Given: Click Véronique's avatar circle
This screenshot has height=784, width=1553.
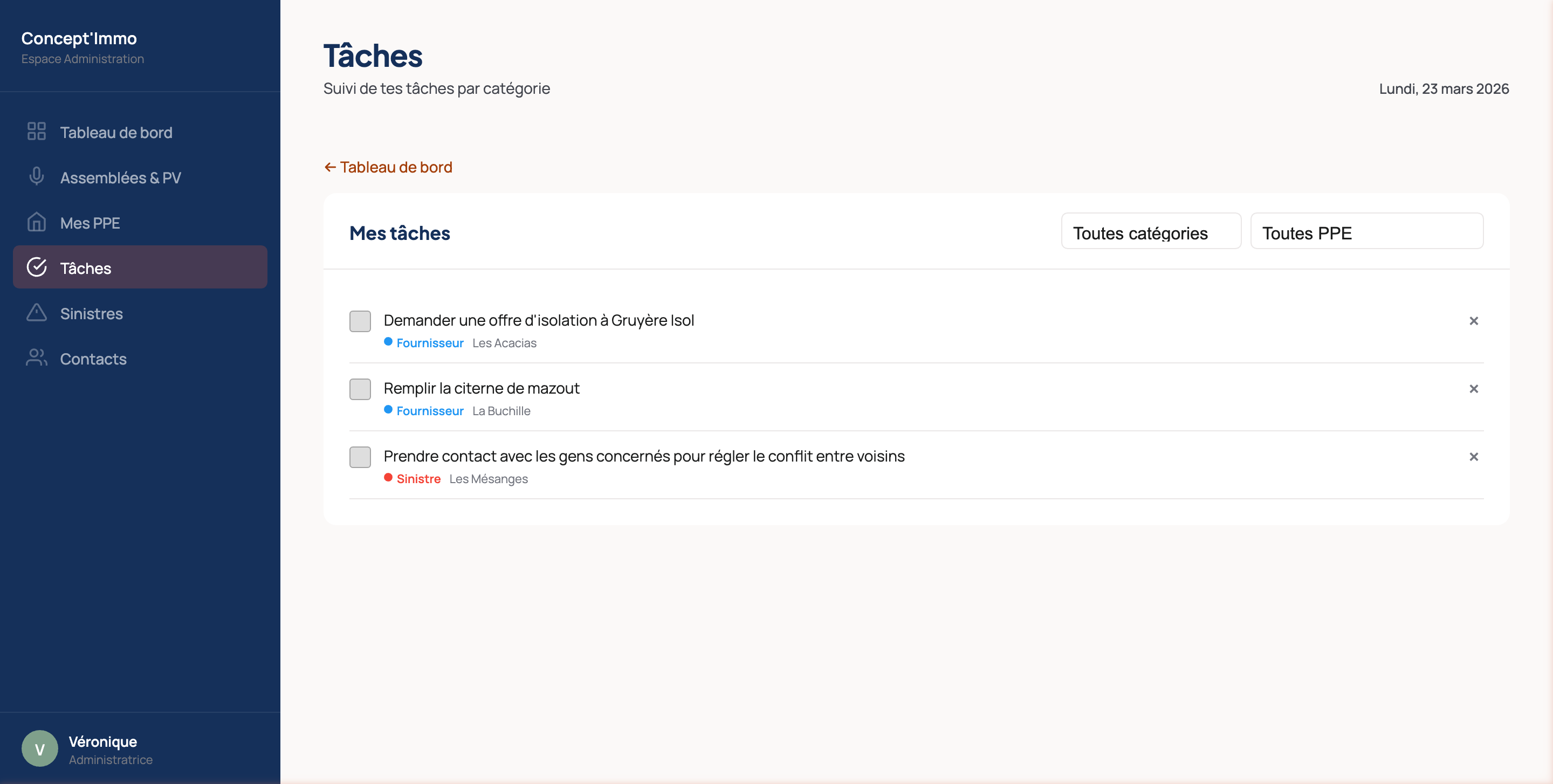Looking at the screenshot, I should [40, 748].
